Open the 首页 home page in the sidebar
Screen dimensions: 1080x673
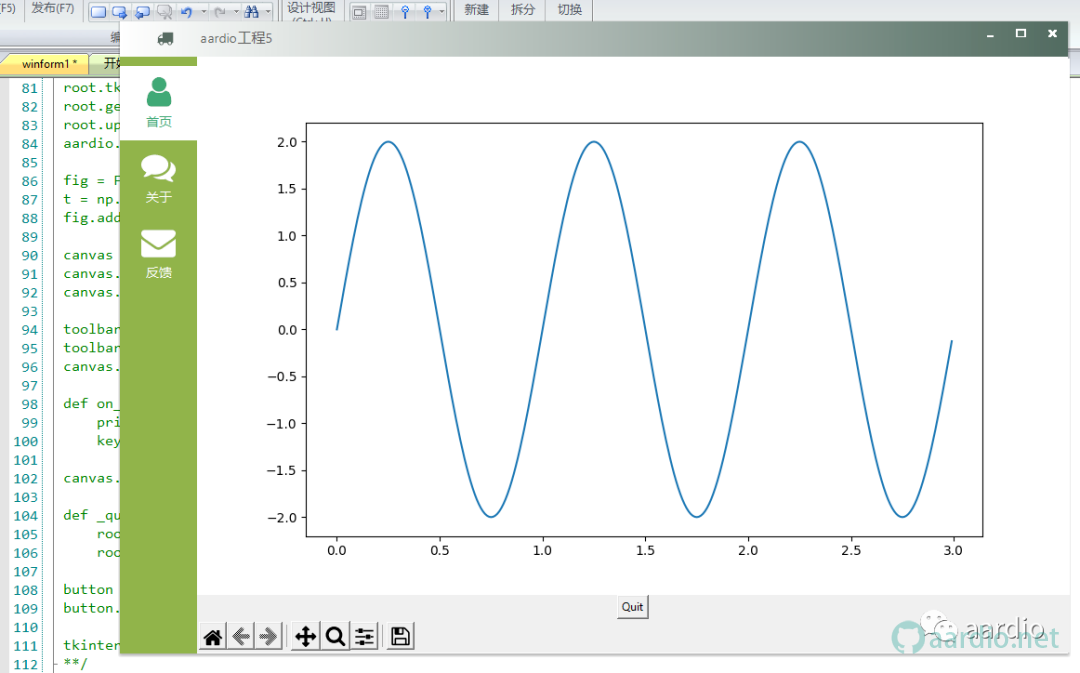pyautogui.click(x=158, y=103)
